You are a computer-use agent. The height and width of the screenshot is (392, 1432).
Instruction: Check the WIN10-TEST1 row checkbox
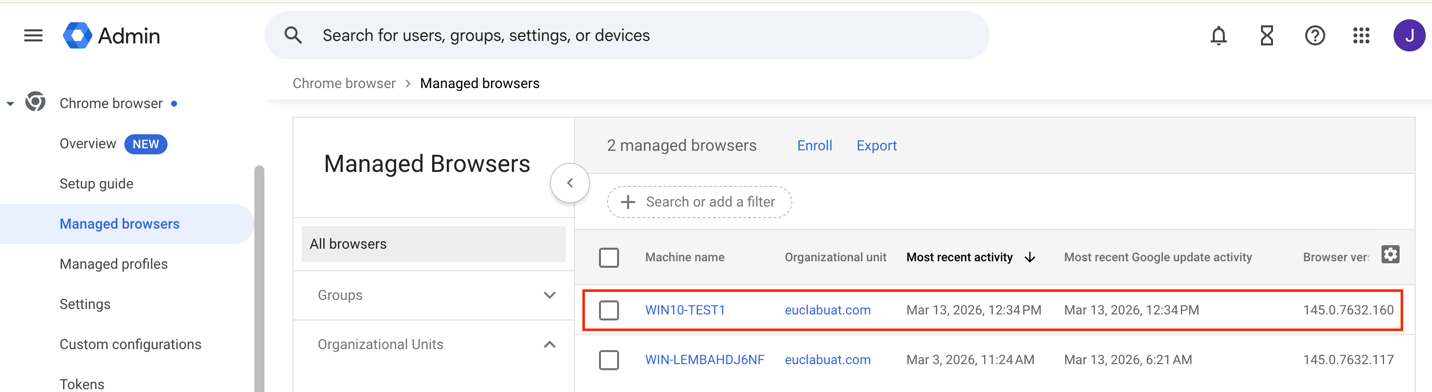pos(609,310)
